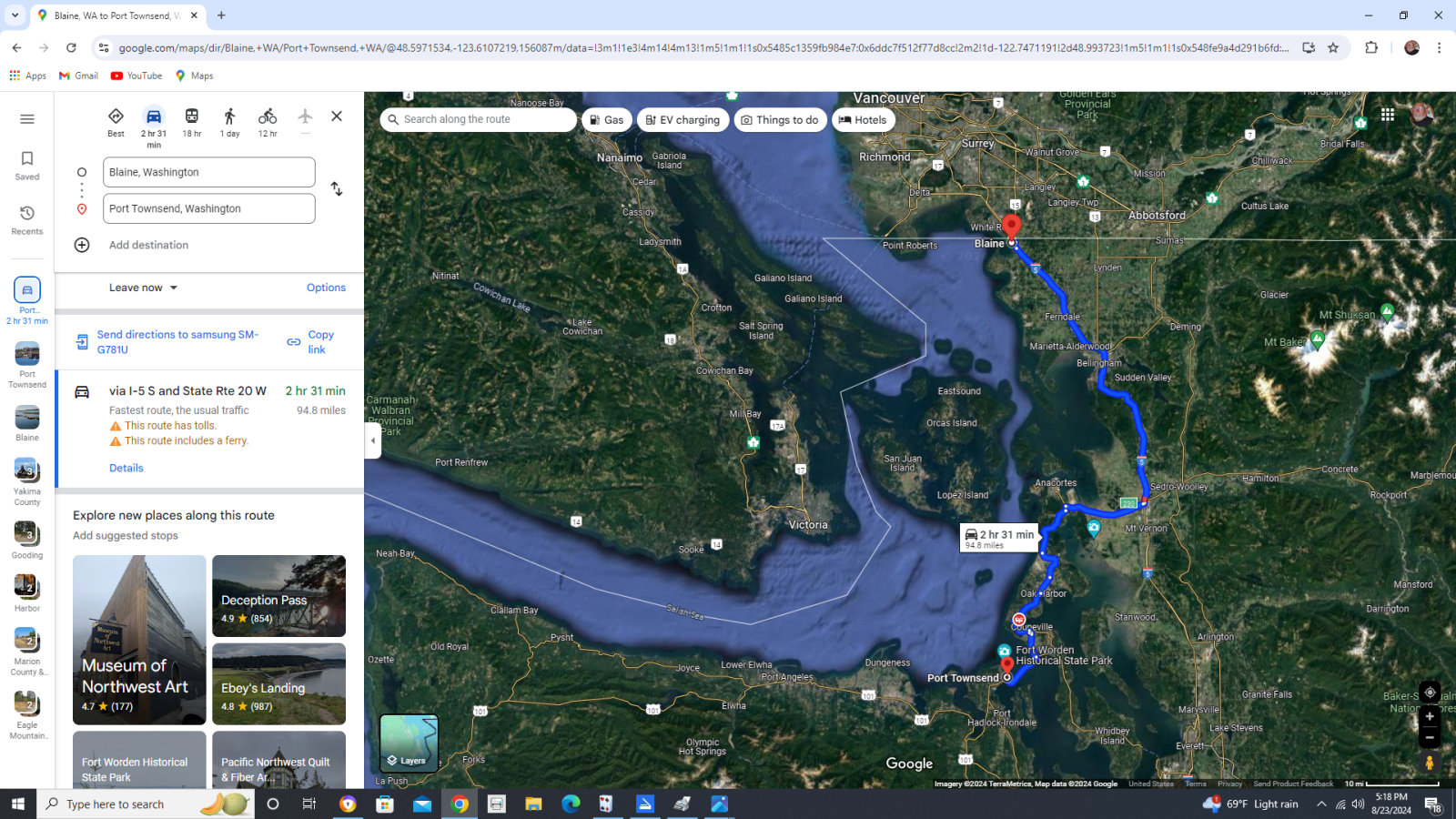Toggle the Layers map view

click(409, 743)
